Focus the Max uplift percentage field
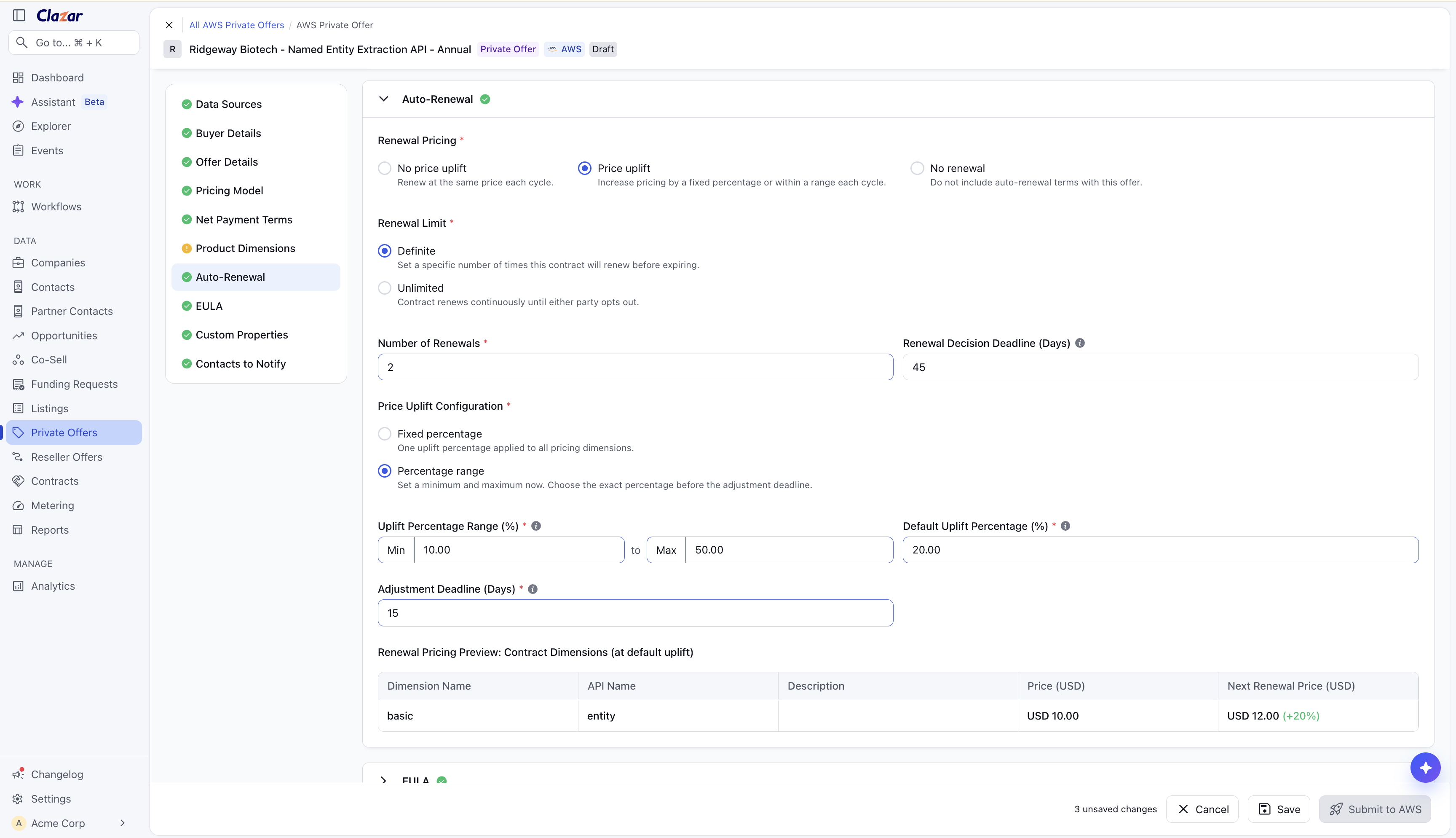This screenshot has width=1456, height=838. point(789,550)
